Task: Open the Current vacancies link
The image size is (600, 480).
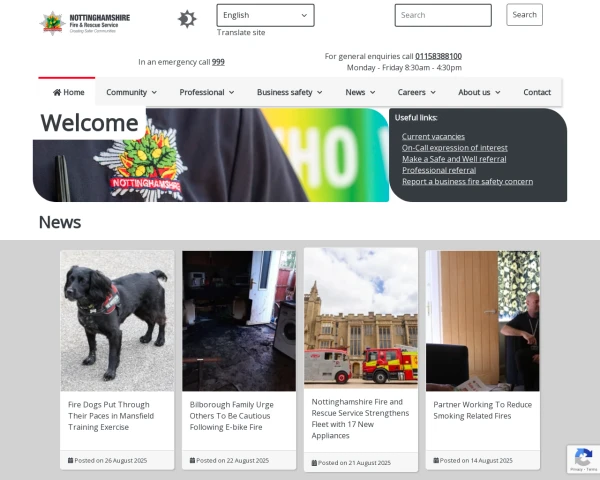Action: (433, 137)
